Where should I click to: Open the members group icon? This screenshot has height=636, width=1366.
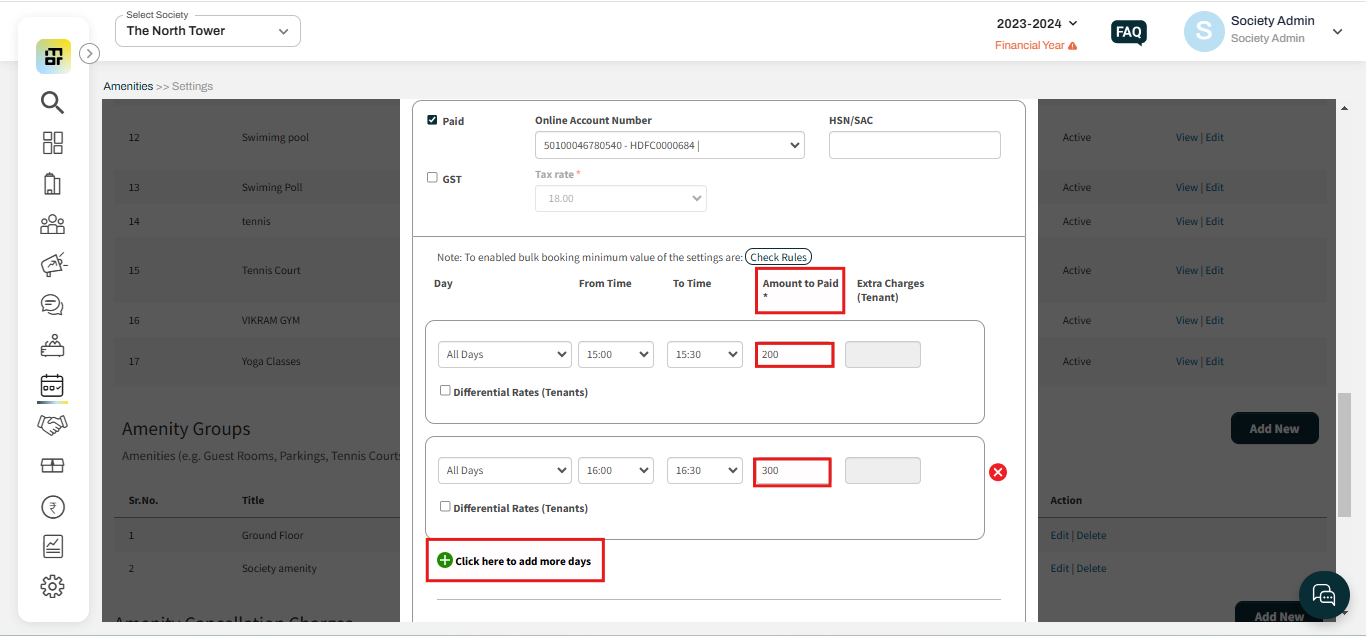click(x=53, y=224)
